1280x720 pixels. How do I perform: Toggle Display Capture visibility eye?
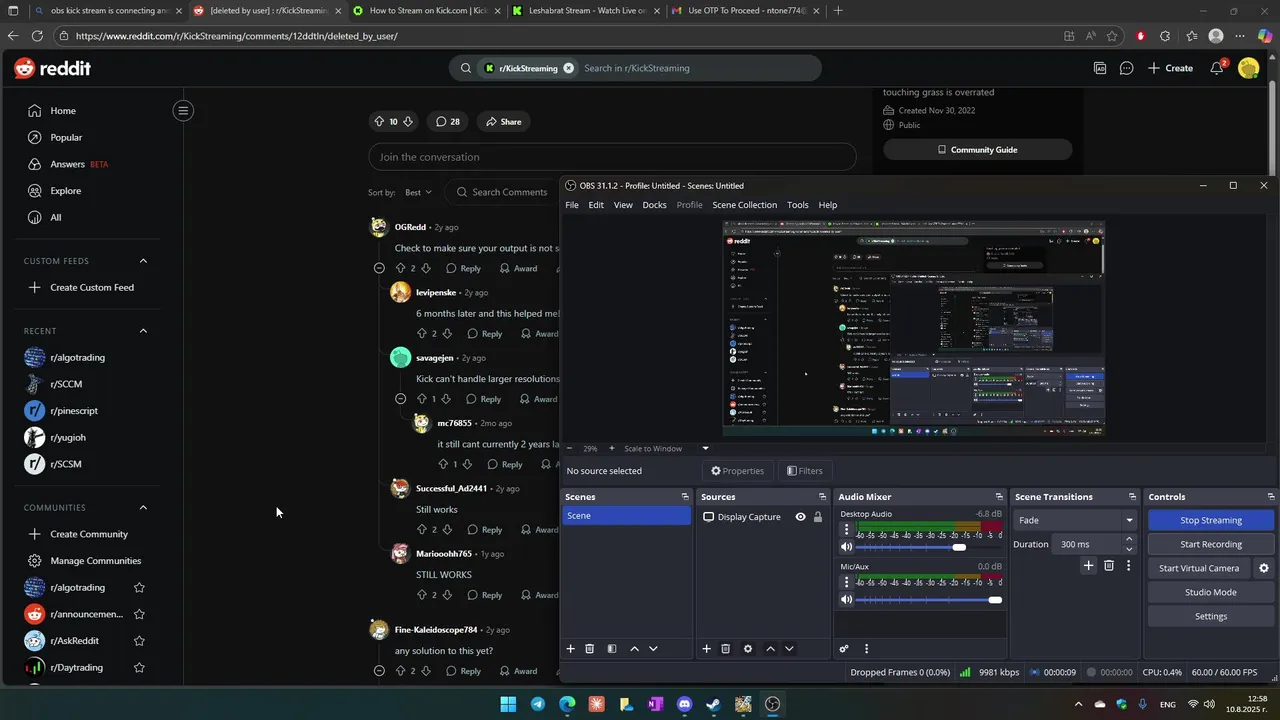(x=800, y=517)
